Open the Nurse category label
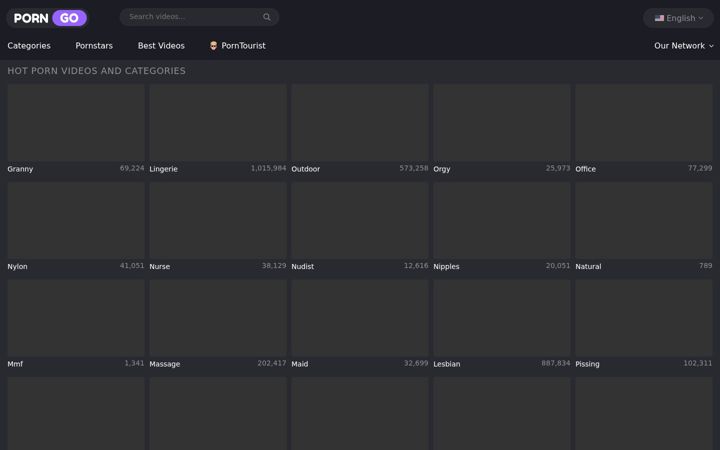The width and height of the screenshot is (720, 450). [x=160, y=266]
